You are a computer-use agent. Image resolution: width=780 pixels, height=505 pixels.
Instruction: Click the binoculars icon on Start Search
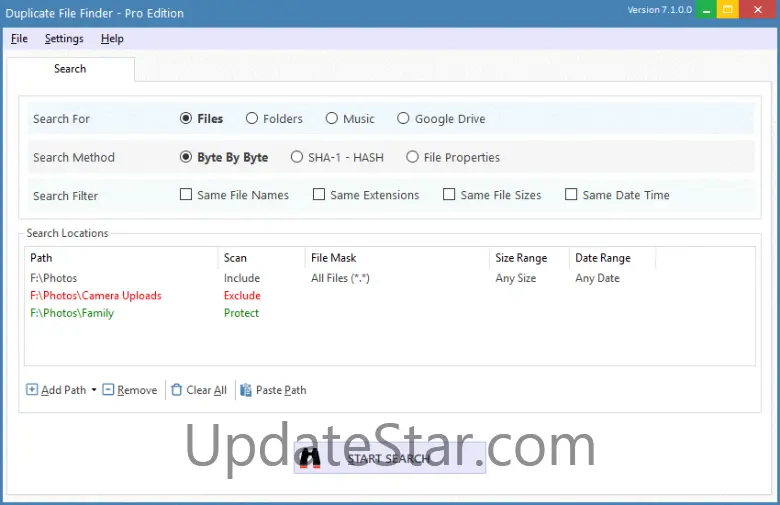click(x=310, y=457)
